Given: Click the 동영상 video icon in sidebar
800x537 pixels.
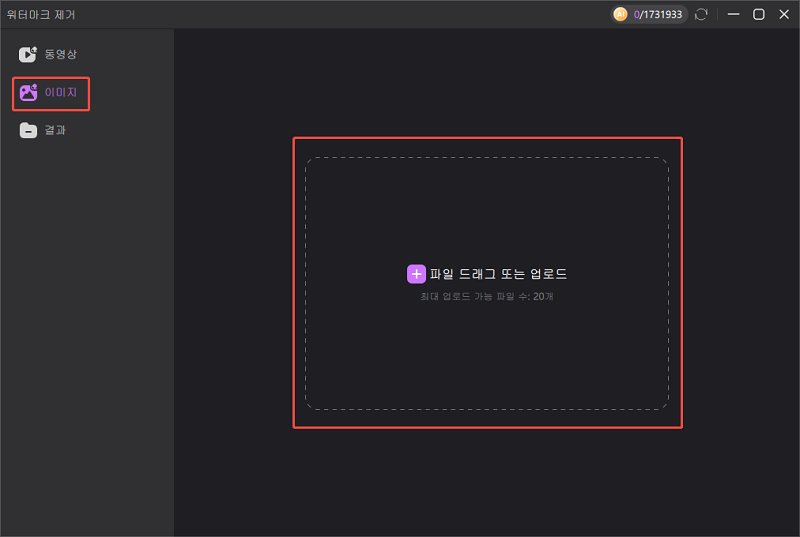Looking at the screenshot, I should 28,54.
